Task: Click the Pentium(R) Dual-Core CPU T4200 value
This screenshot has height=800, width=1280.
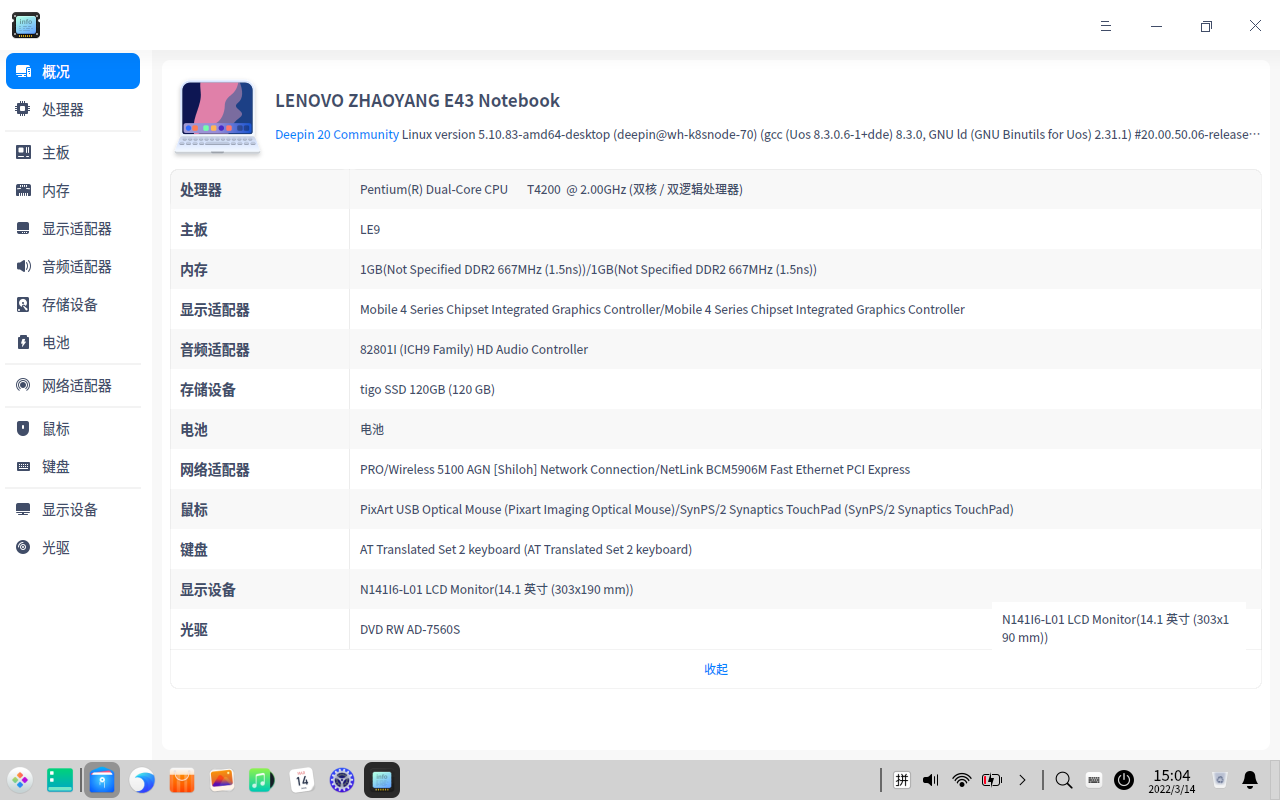Action: [x=551, y=189]
